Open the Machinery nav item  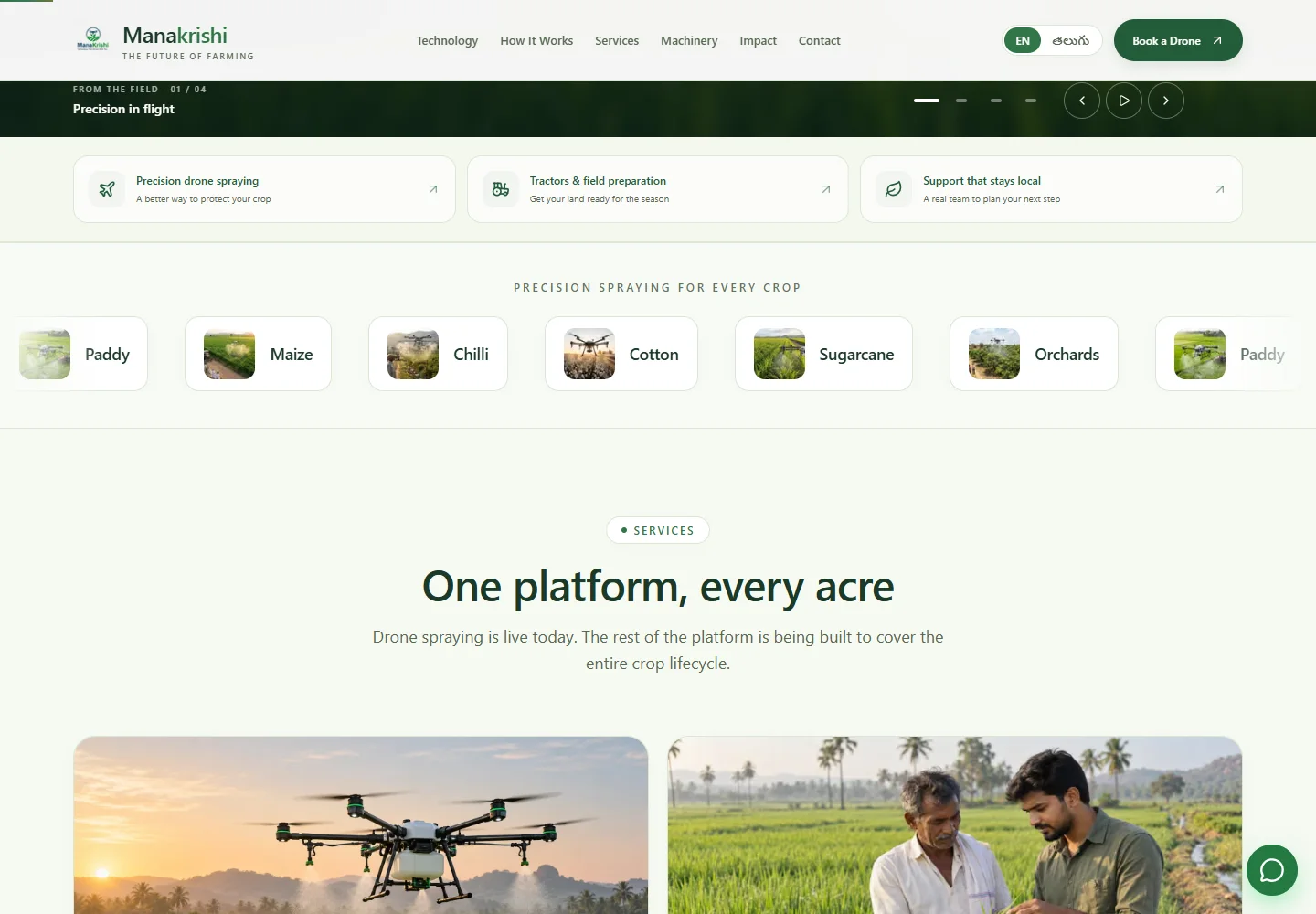pyautogui.click(x=689, y=40)
